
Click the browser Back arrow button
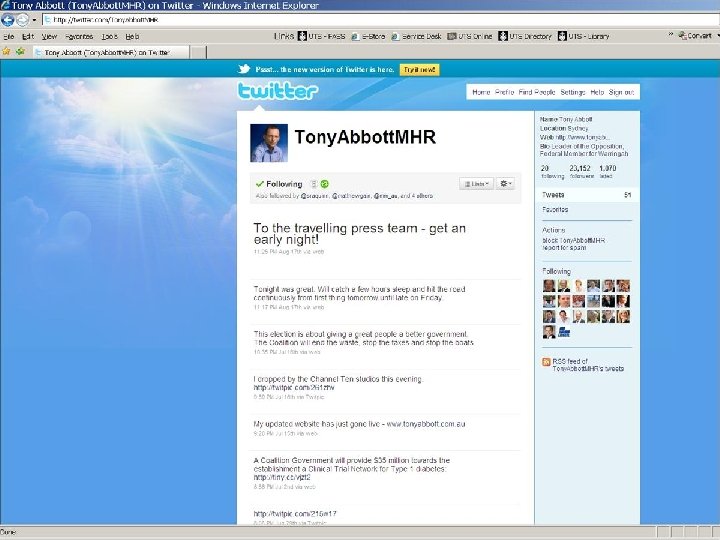pos(8,20)
